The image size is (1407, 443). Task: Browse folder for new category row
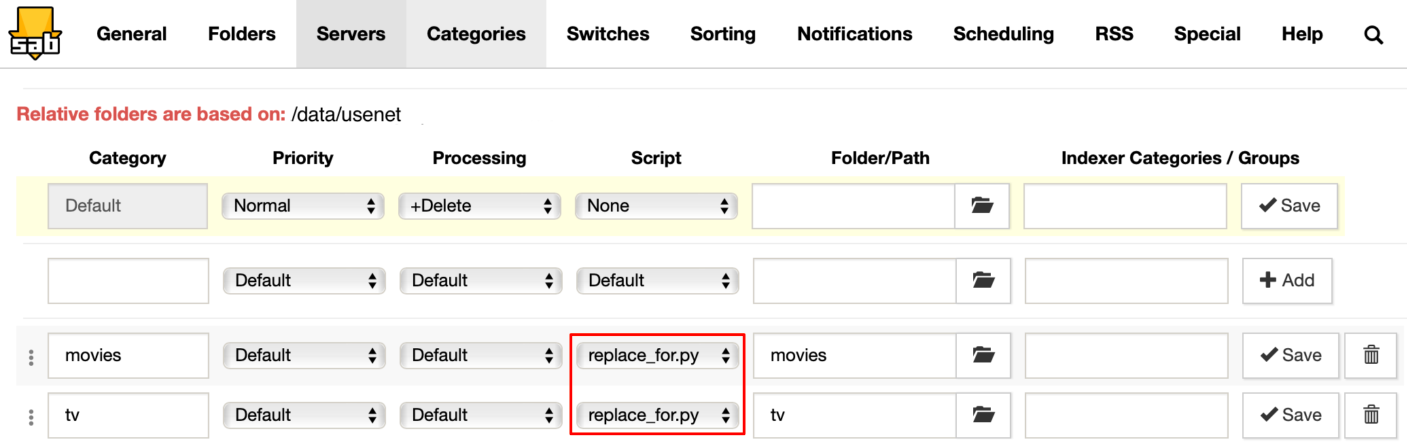pyautogui.click(x=982, y=281)
